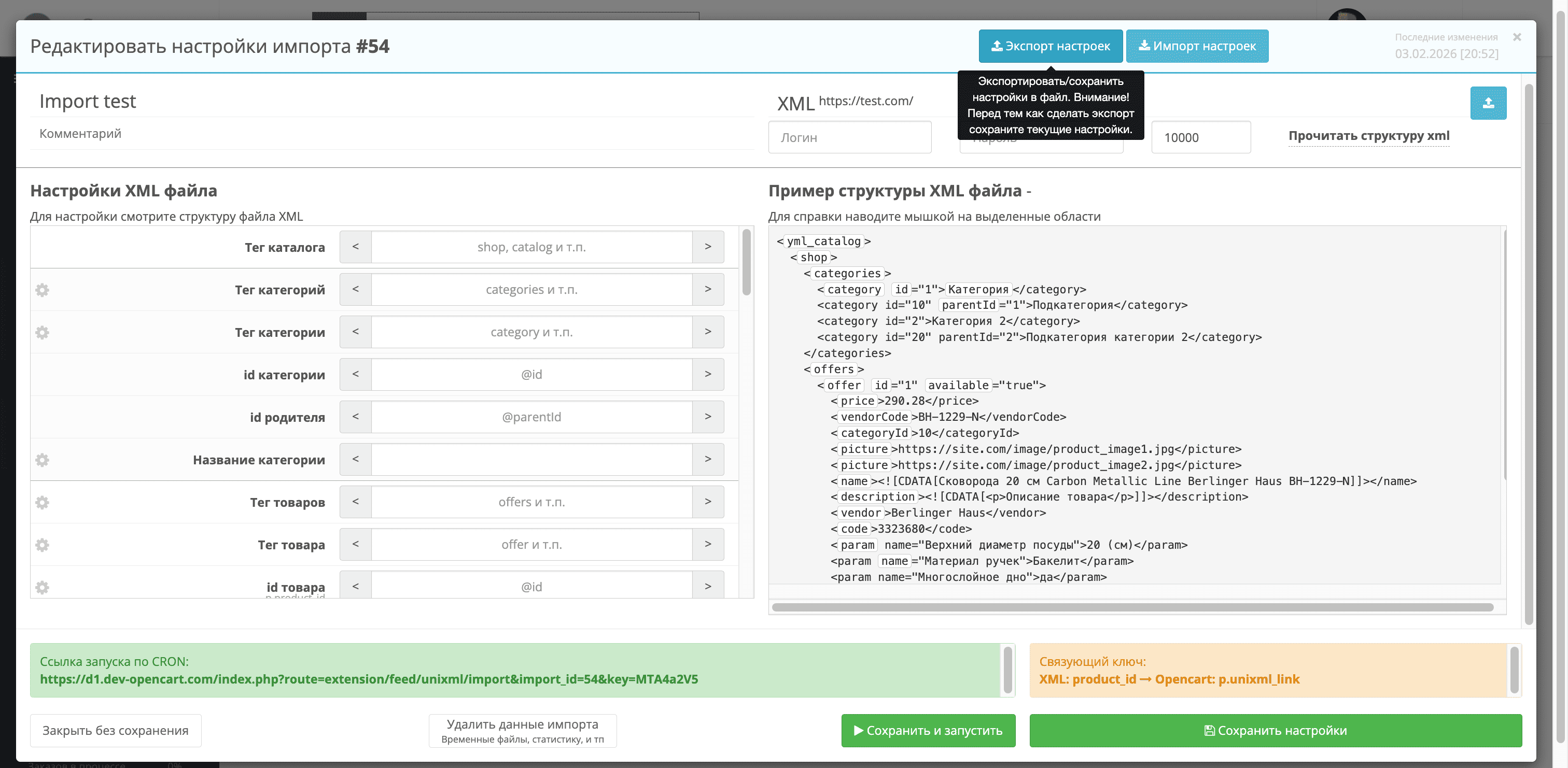Click highlighted price tag in XML example
Image resolution: width=1568 pixels, height=768 pixels.
[x=857, y=401]
